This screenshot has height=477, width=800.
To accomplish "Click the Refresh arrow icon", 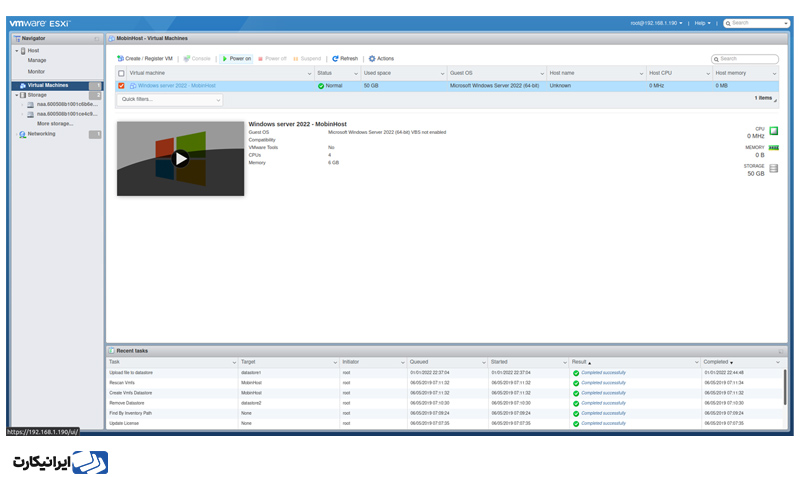I will coord(335,59).
